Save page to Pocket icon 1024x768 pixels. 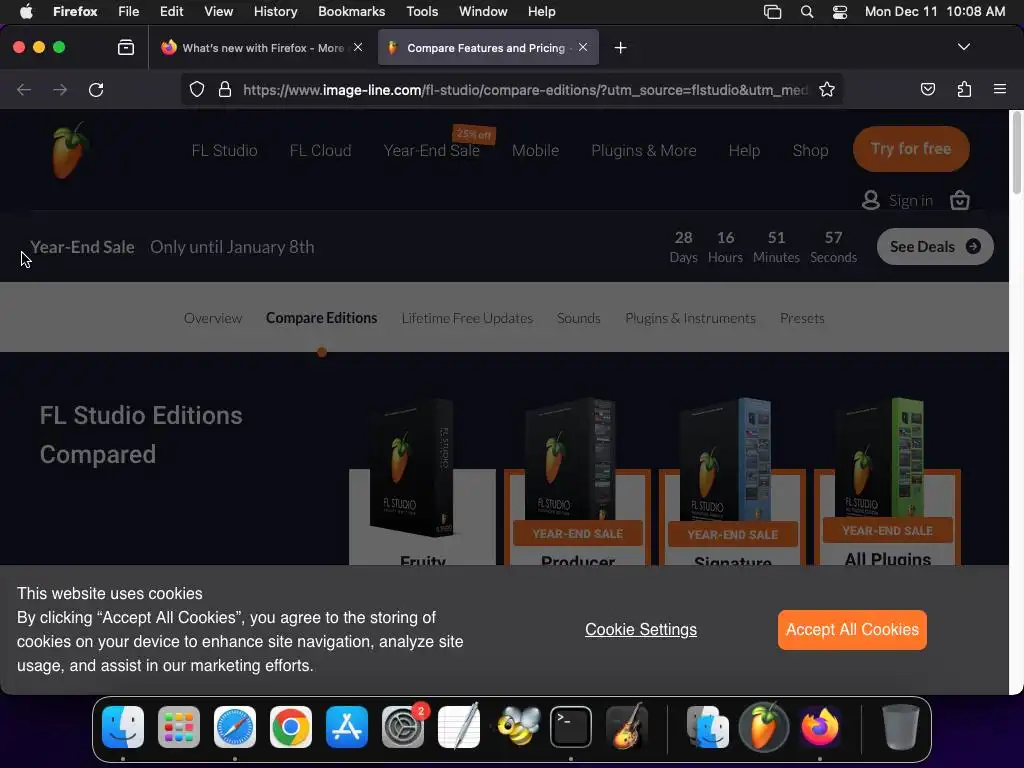pyautogui.click(x=927, y=89)
